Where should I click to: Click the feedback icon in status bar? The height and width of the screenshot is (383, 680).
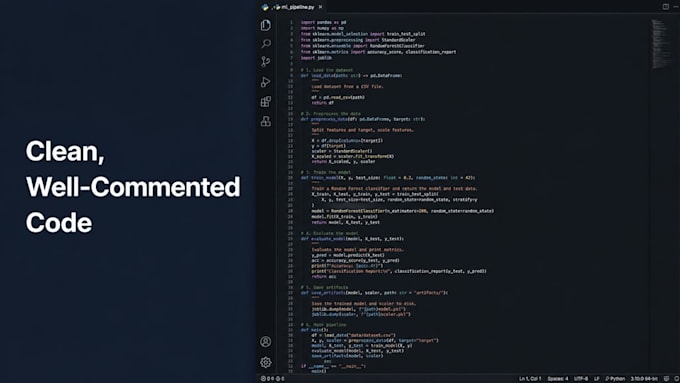[x=667, y=379]
